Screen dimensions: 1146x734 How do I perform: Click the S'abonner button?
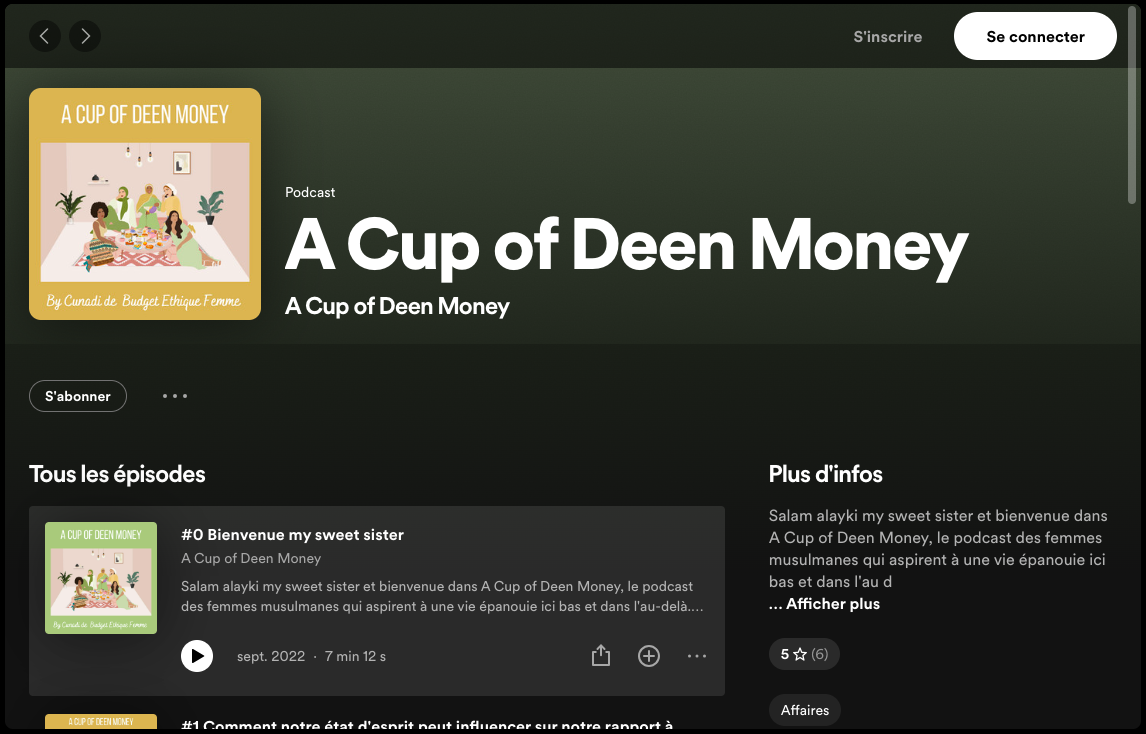[77, 396]
